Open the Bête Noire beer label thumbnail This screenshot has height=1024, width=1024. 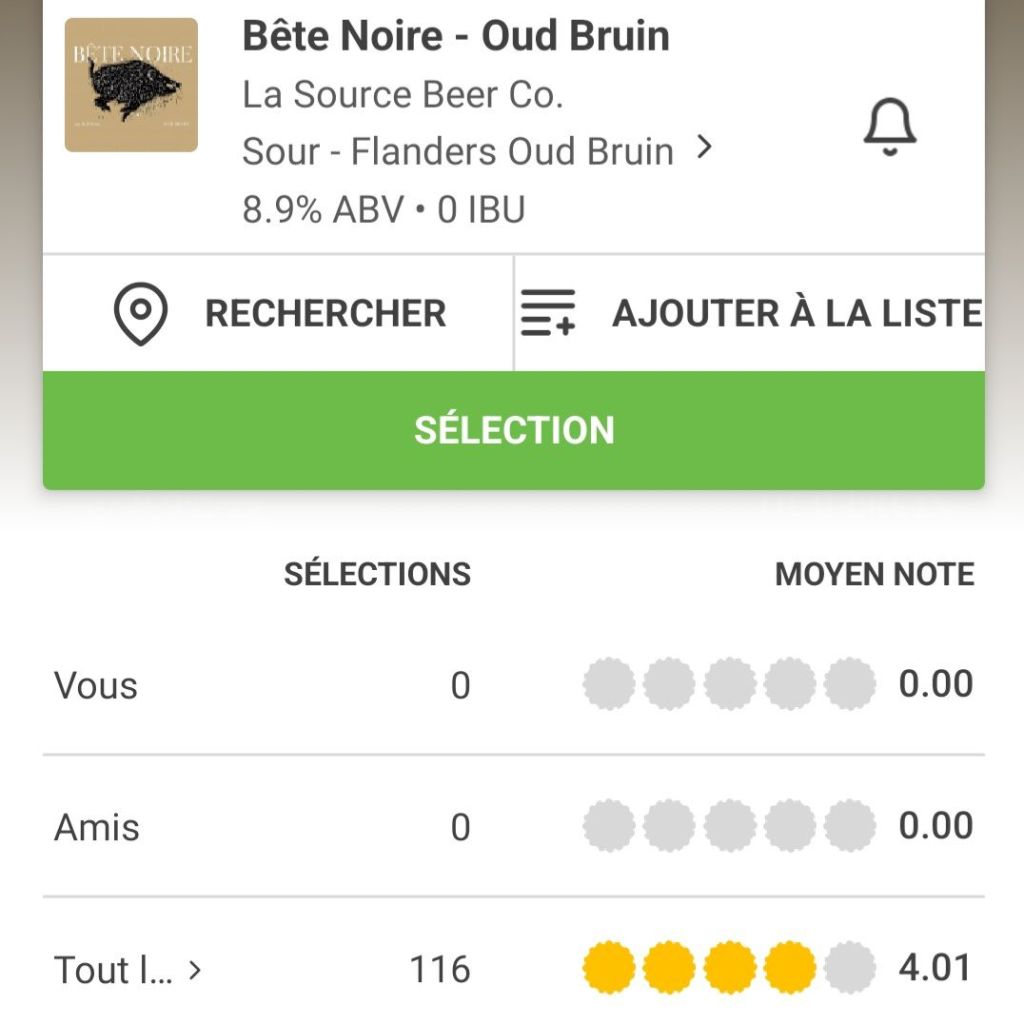pyautogui.click(x=131, y=85)
